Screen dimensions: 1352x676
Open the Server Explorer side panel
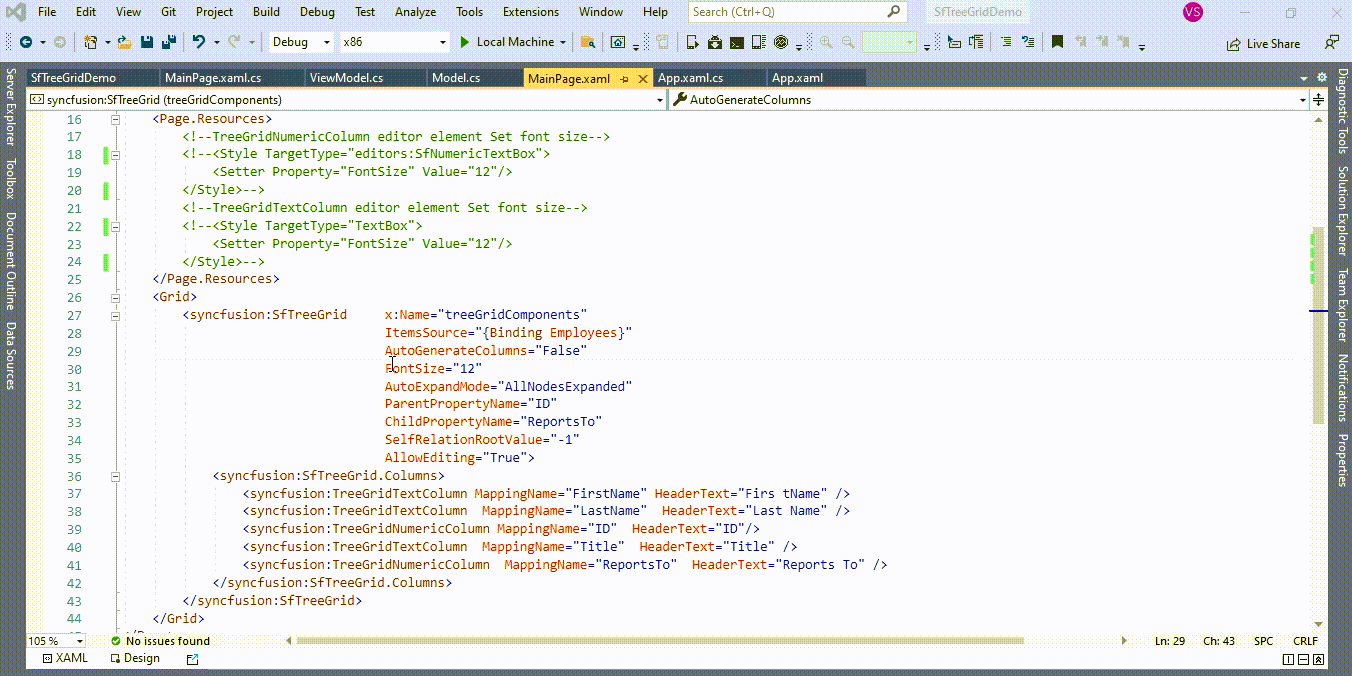coord(9,109)
